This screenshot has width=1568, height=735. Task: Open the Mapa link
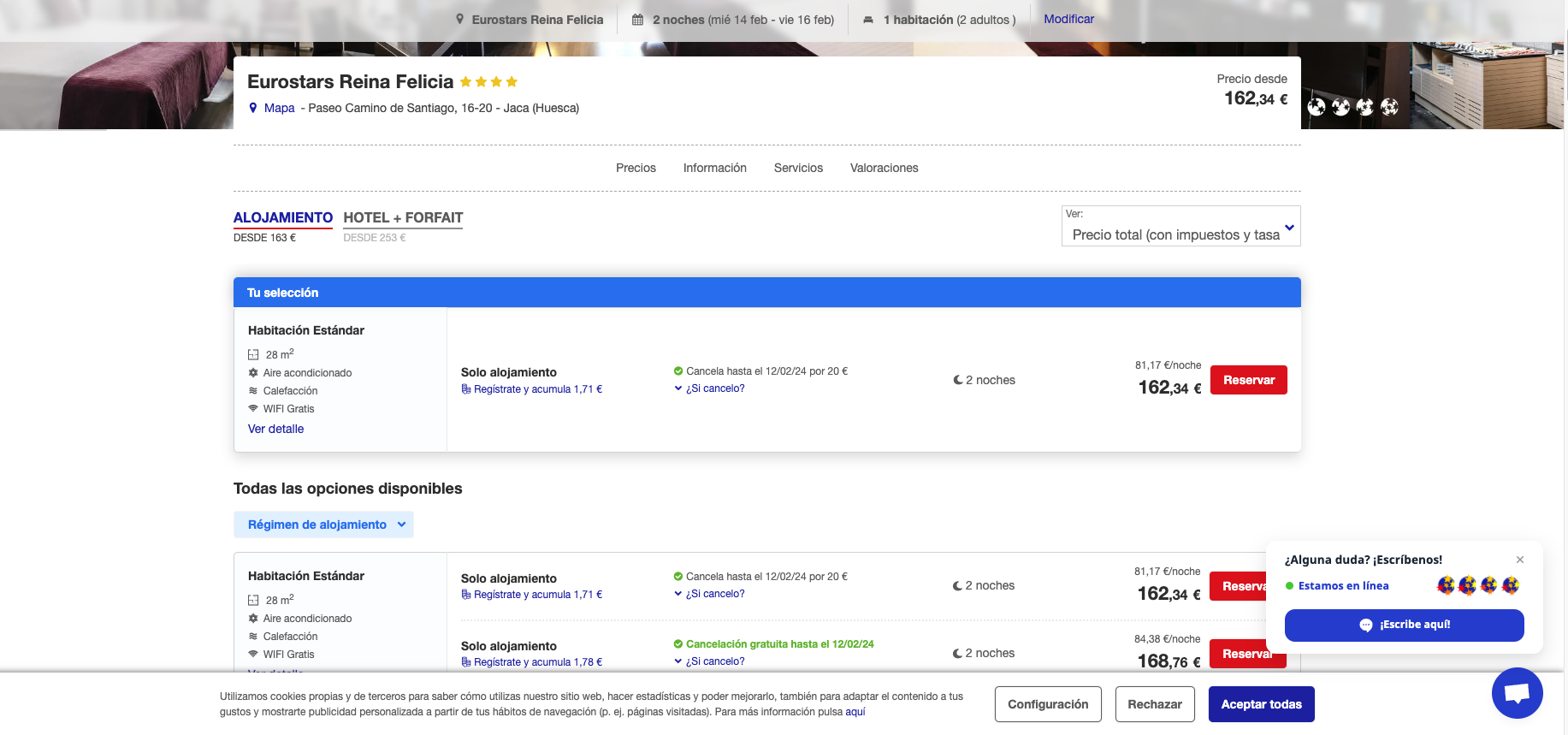pyautogui.click(x=279, y=108)
